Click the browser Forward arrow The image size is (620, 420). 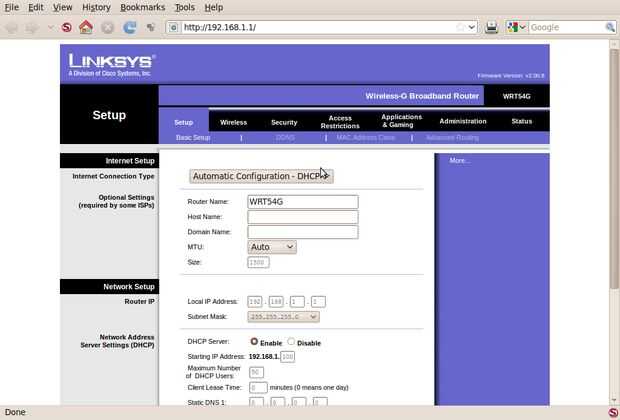pyautogui.click(x=32, y=27)
